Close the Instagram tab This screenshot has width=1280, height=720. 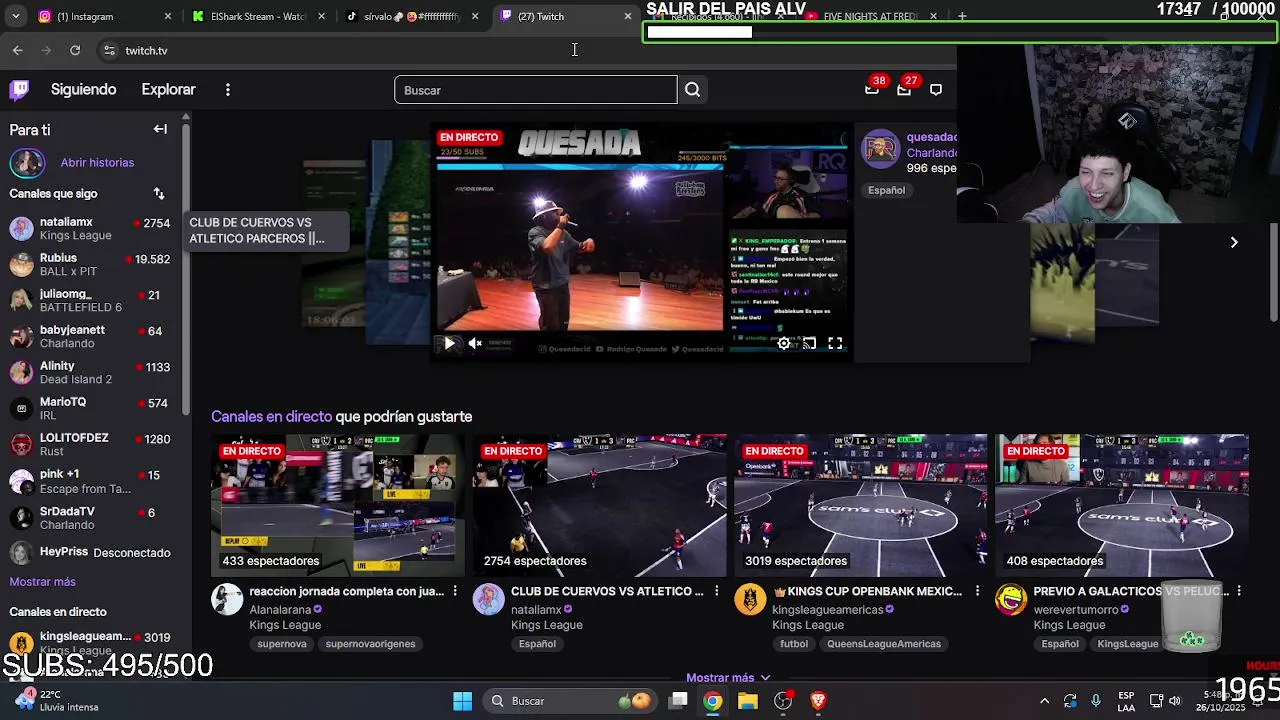[168, 16]
